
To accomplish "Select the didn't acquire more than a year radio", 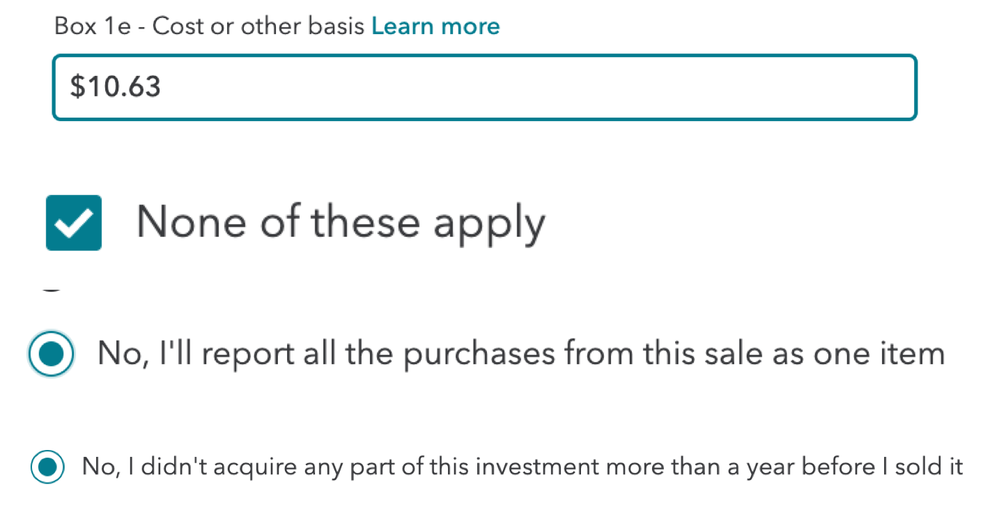I will click(x=47, y=466).
